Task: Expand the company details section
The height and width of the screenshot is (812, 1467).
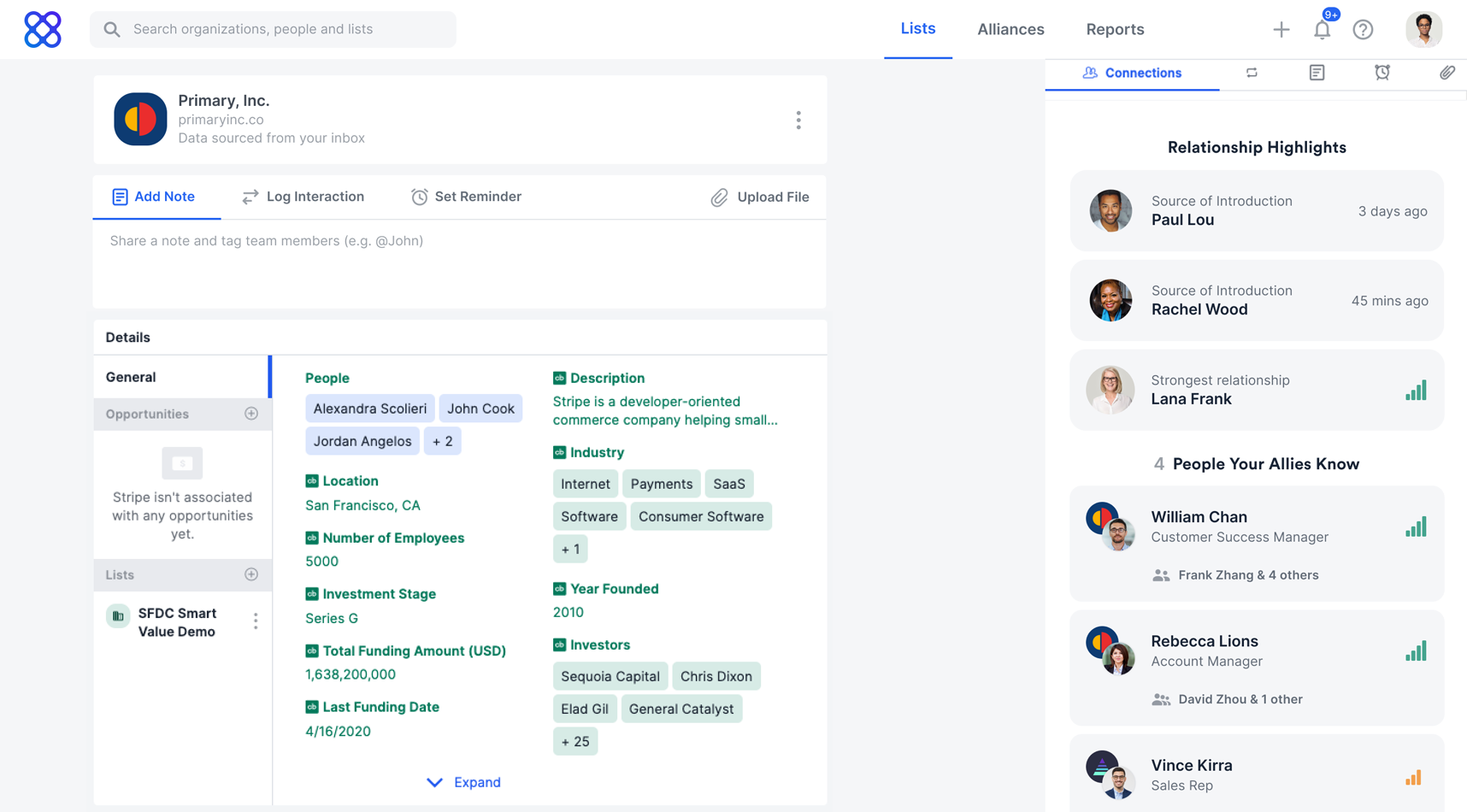Action: pos(462,782)
